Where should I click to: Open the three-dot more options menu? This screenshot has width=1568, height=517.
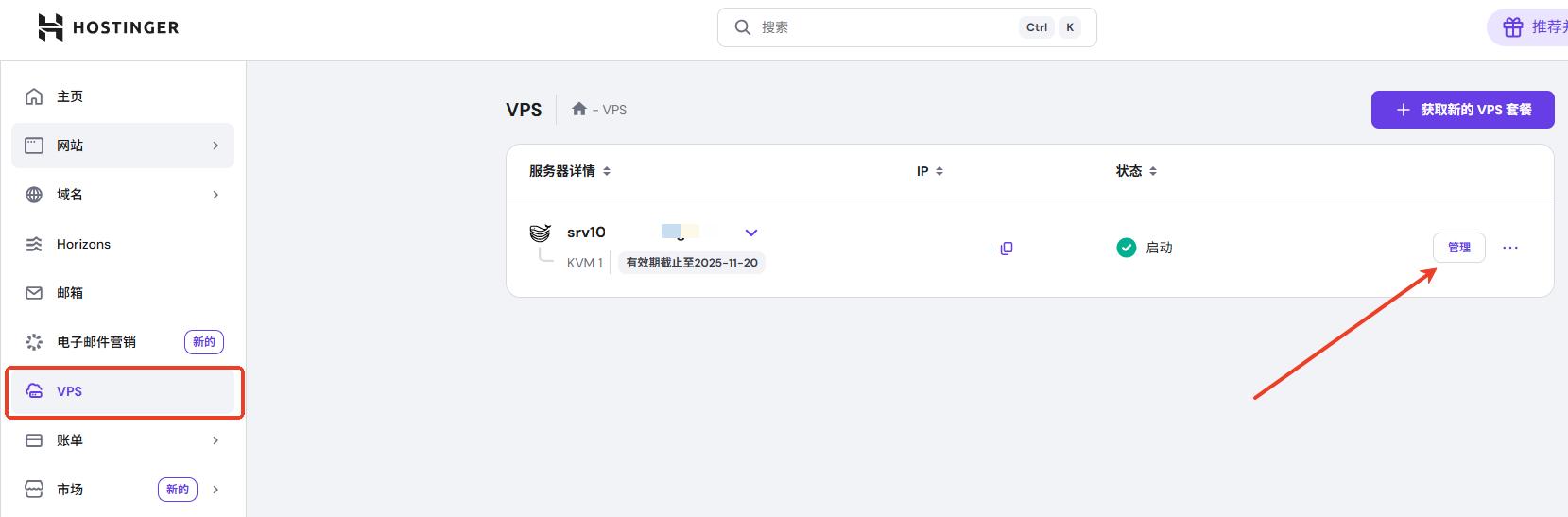coord(1509,248)
